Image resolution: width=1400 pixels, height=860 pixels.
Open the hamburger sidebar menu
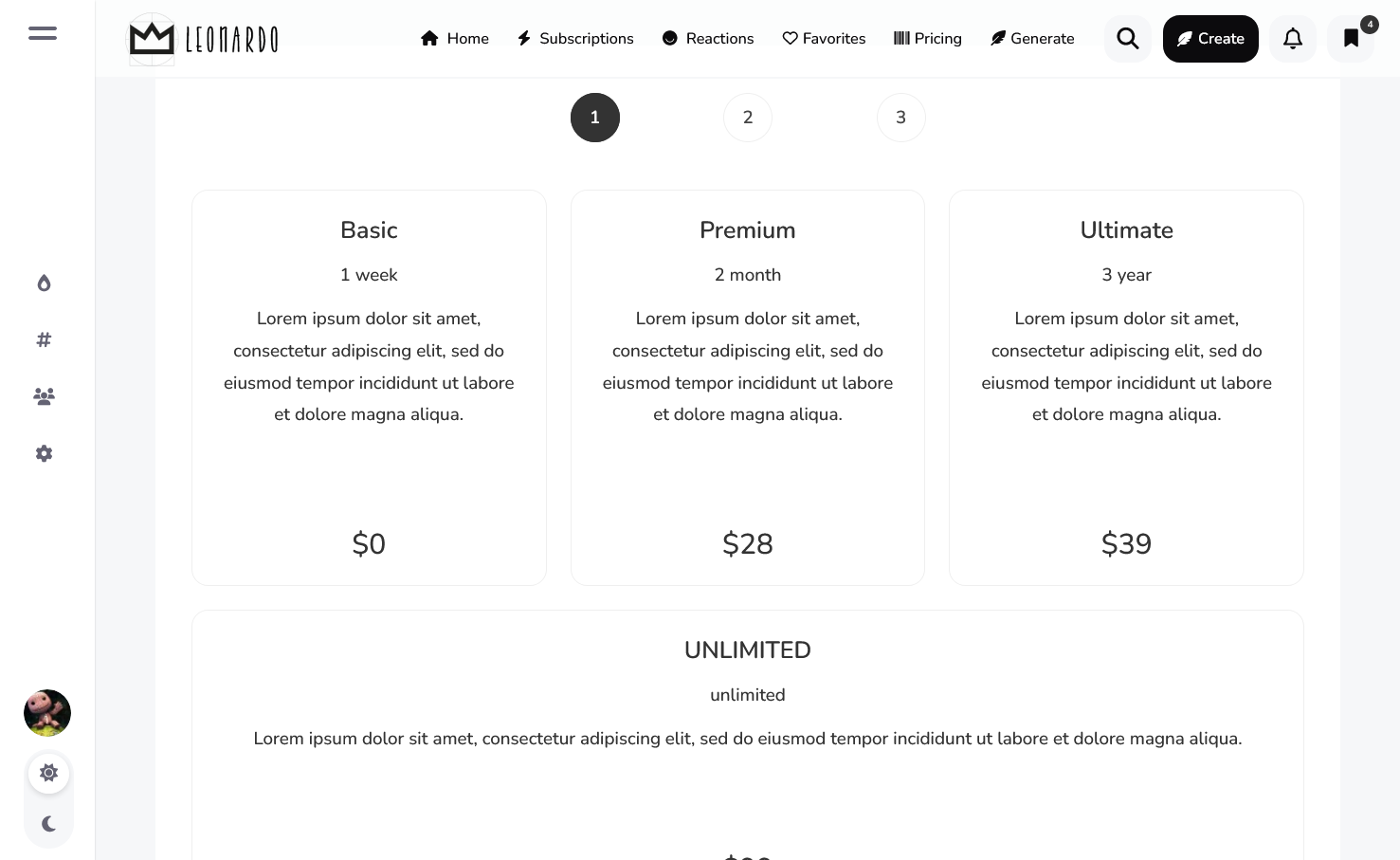click(x=43, y=33)
